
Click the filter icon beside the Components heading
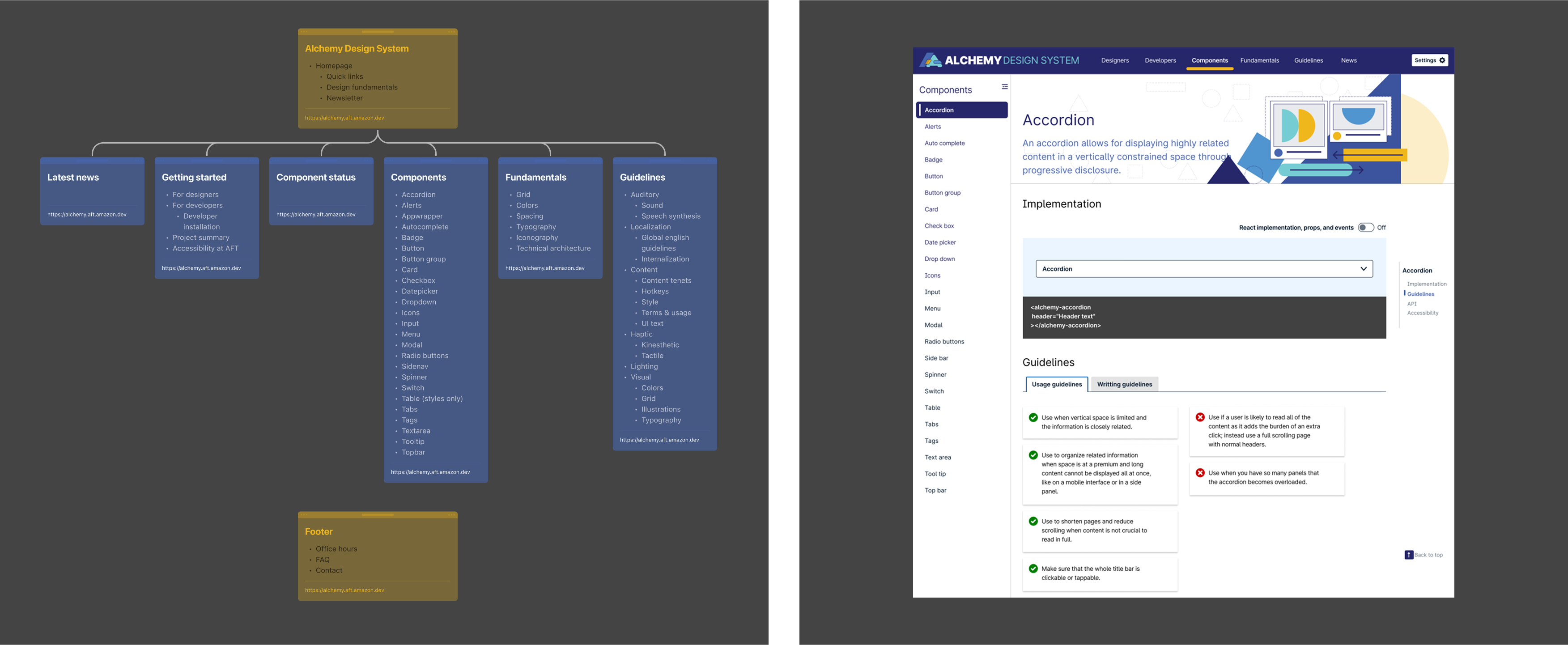[x=1004, y=87]
